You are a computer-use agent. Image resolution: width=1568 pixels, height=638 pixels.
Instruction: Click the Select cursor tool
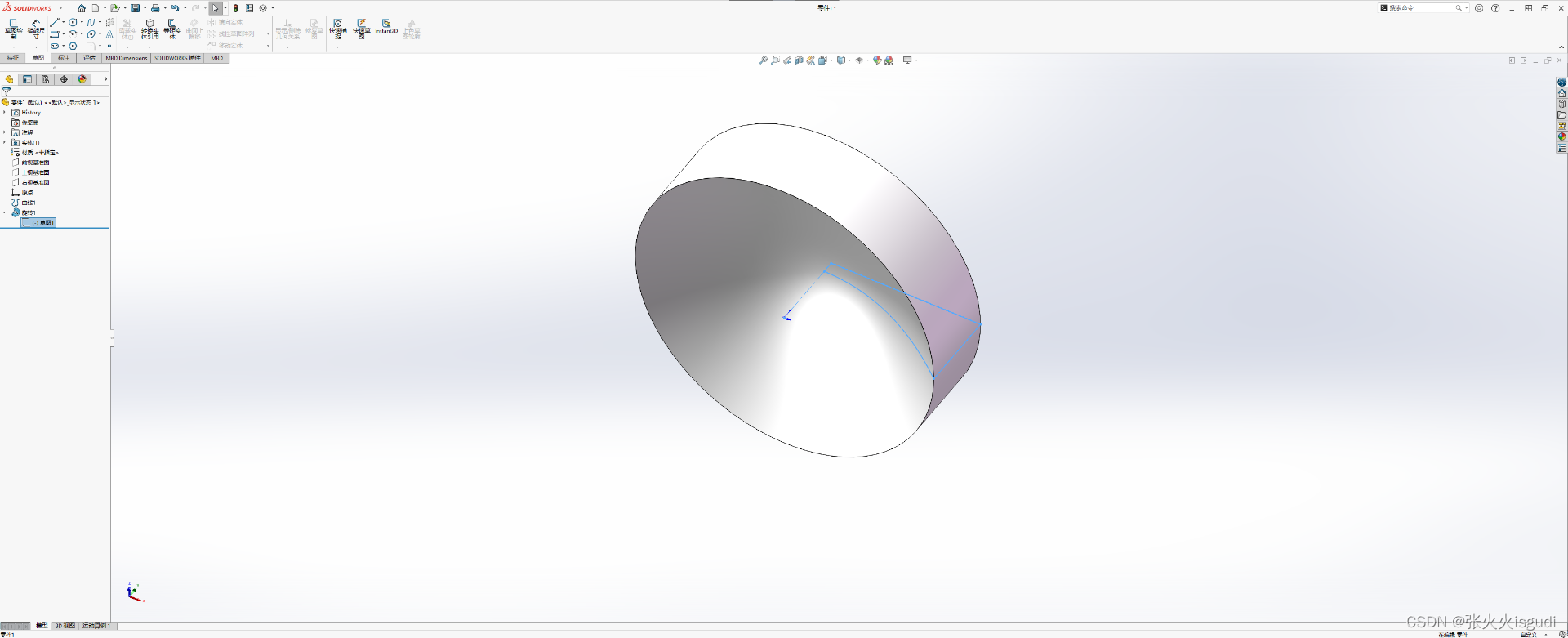pyautogui.click(x=215, y=8)
